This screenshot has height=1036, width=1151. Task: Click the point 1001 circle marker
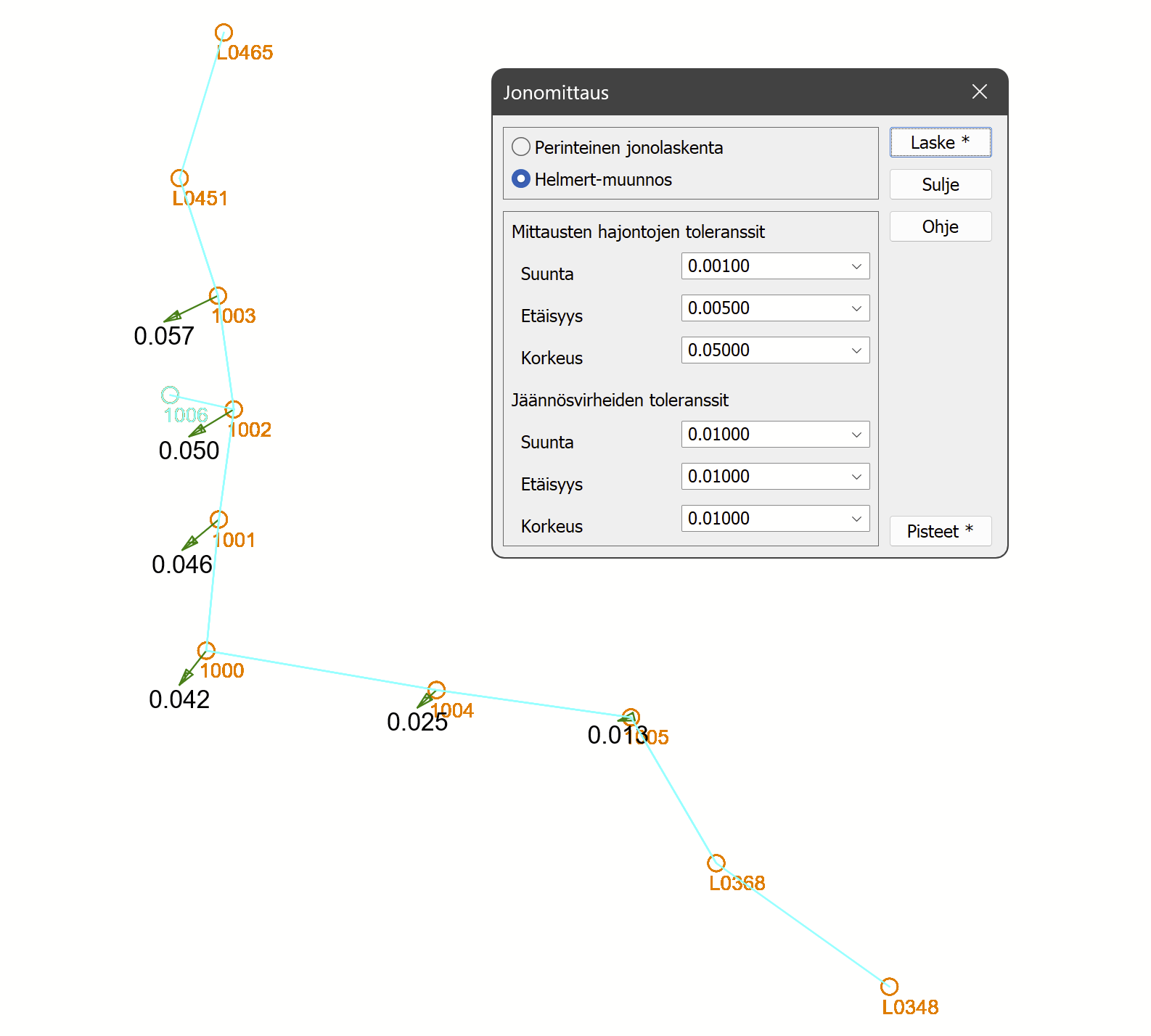point(218,519)
